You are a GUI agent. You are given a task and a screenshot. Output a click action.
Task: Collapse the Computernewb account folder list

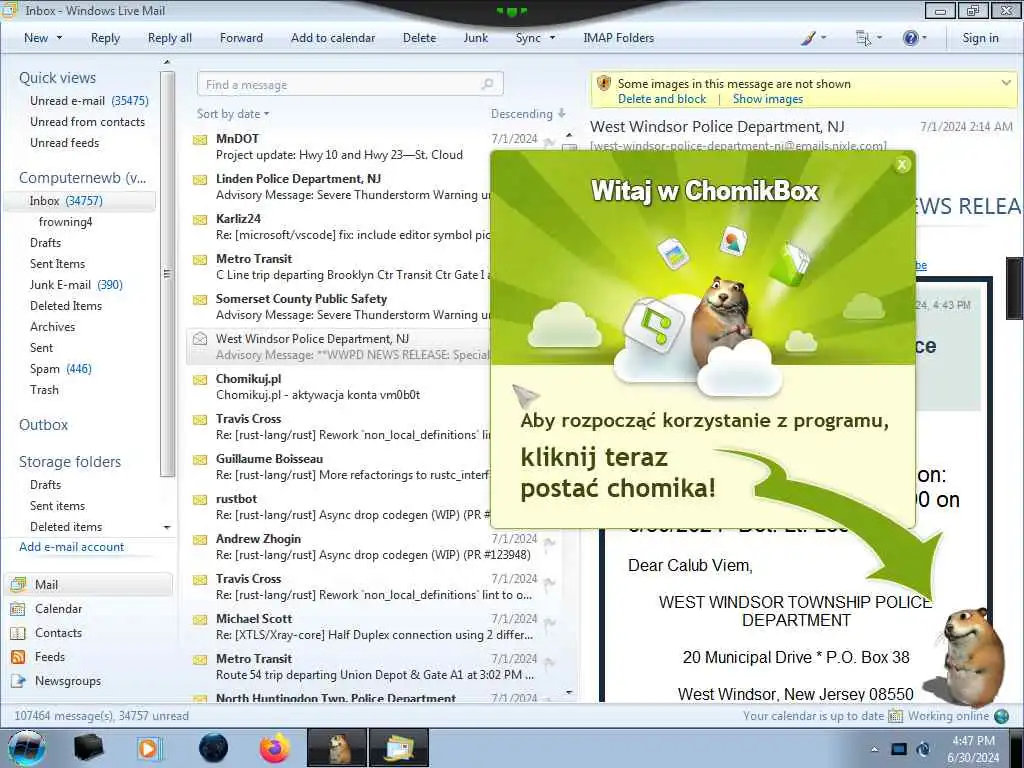83,178
